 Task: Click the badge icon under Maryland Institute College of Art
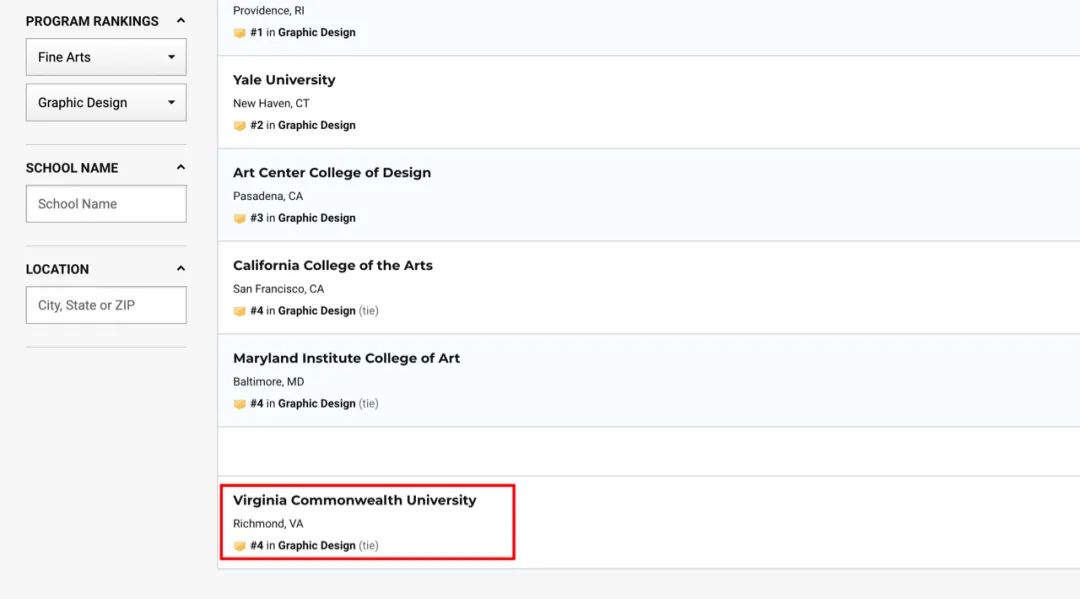[x=239, y=405]
